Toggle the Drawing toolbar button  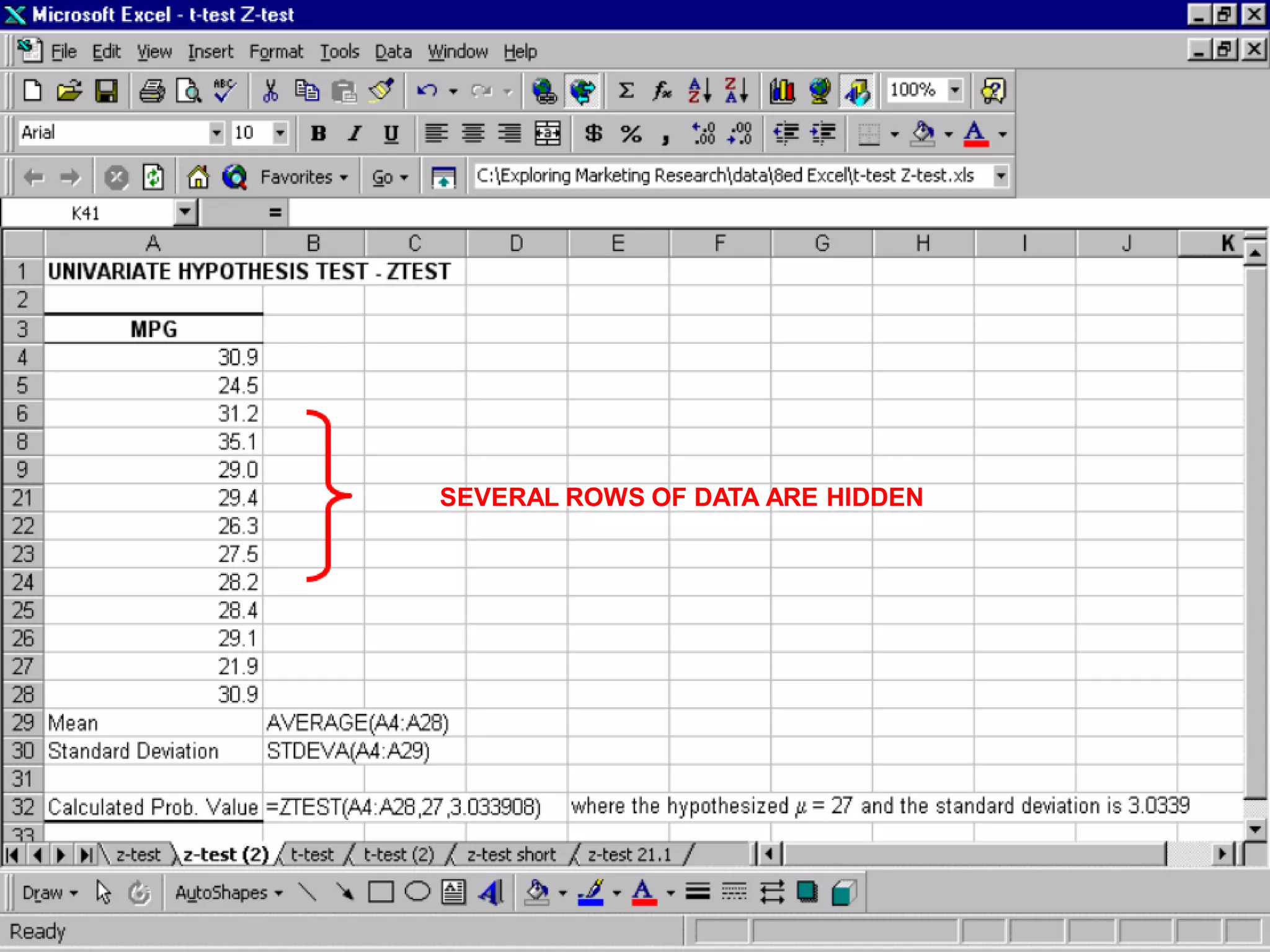click(x=857, y=91)
